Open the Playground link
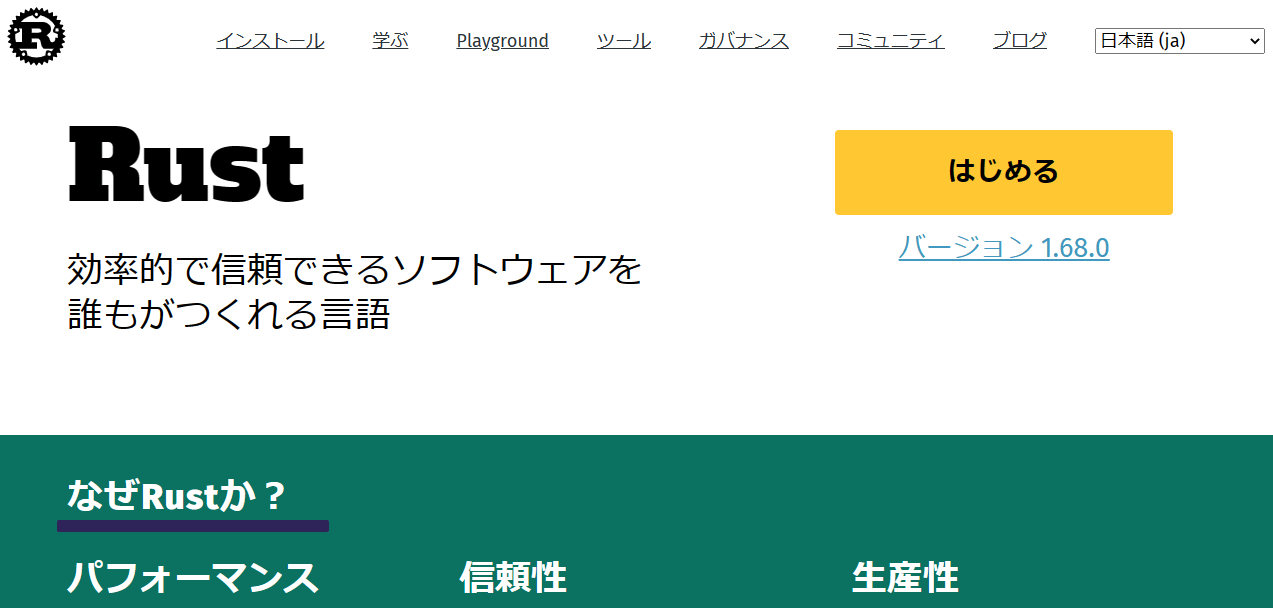 click(502, 41)
